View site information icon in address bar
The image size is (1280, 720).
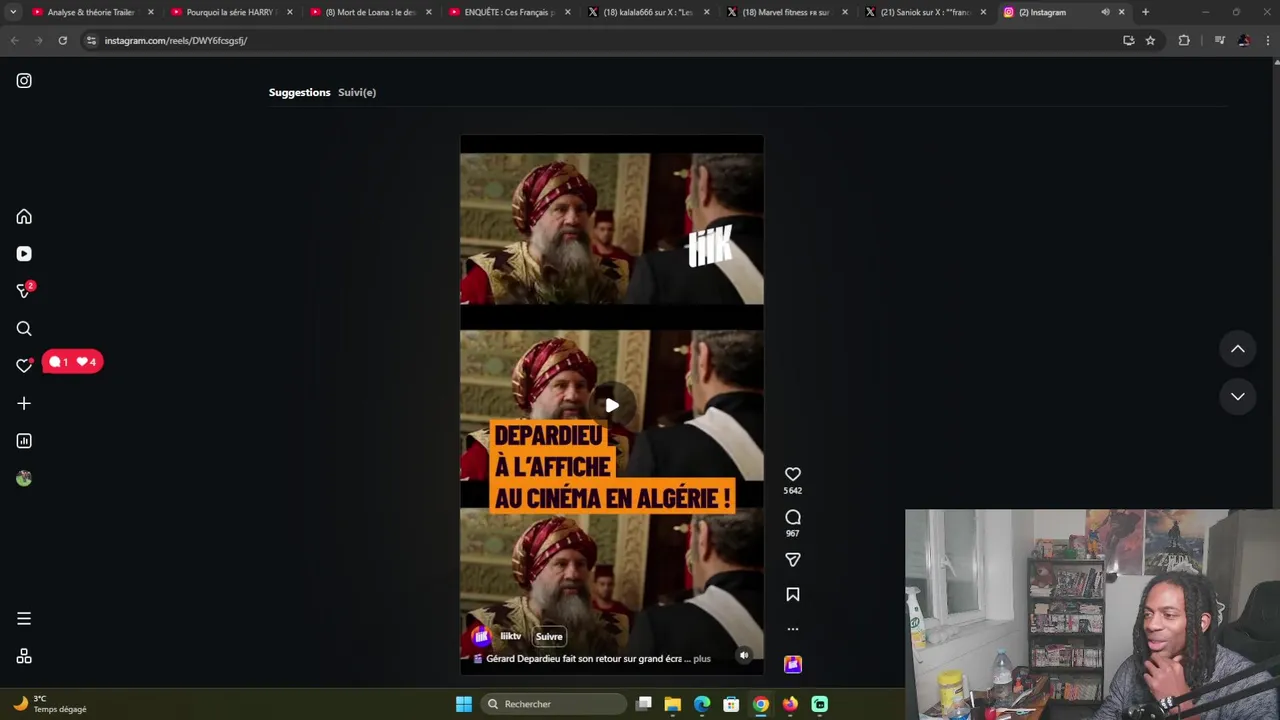pyautogui.click(x=91, y=40)
